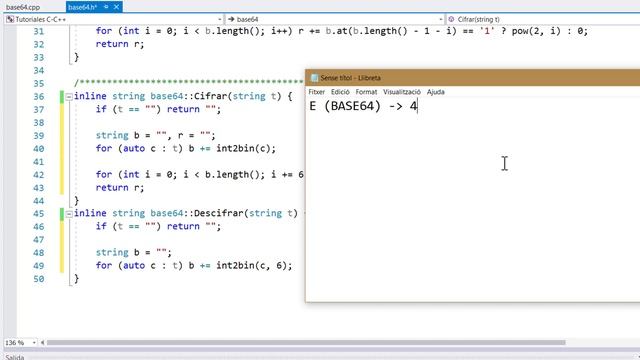Open the Ajuda menu in Notepad

click(436, 92)
